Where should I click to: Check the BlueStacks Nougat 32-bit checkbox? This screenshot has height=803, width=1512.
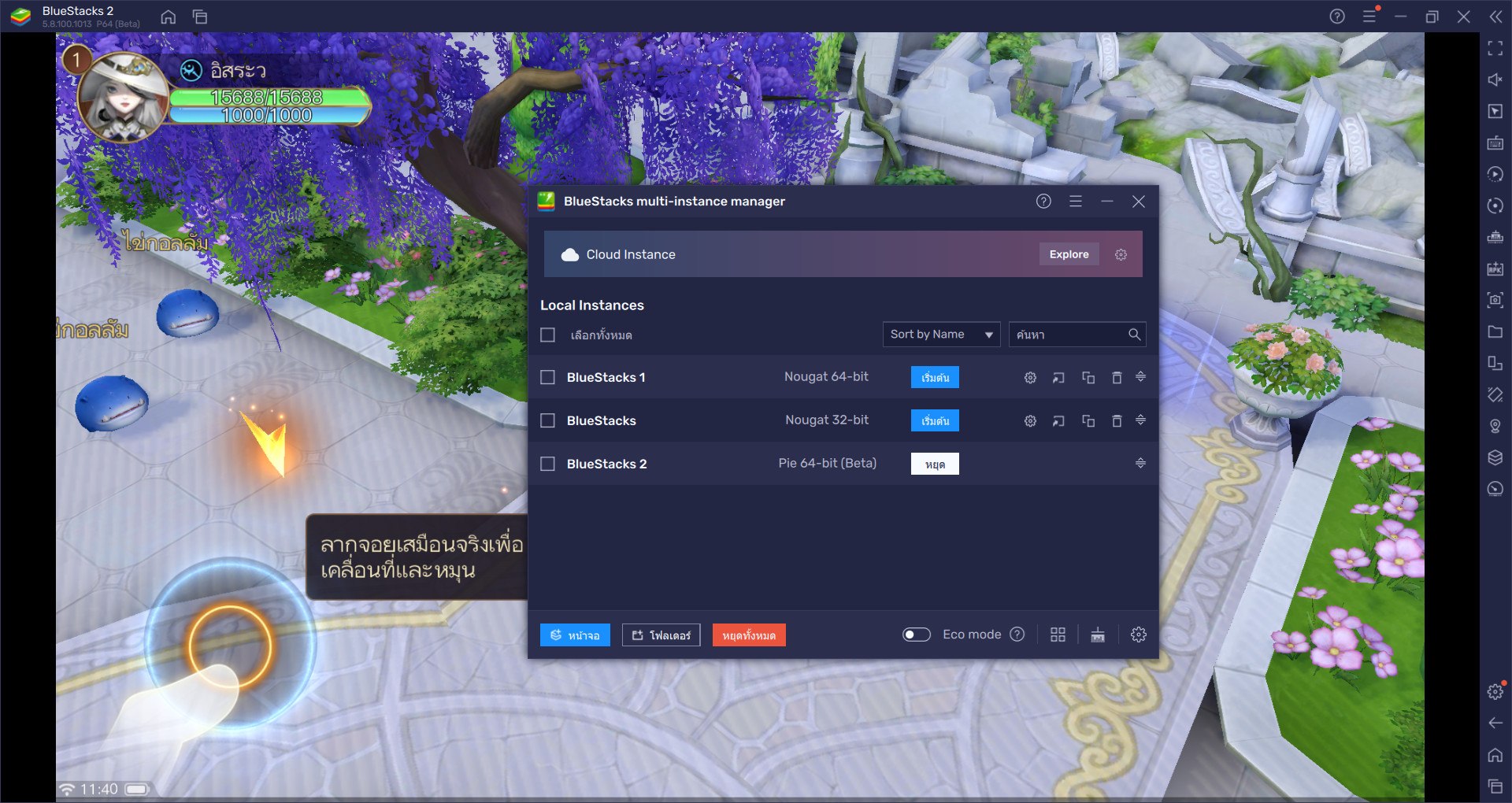547,421
